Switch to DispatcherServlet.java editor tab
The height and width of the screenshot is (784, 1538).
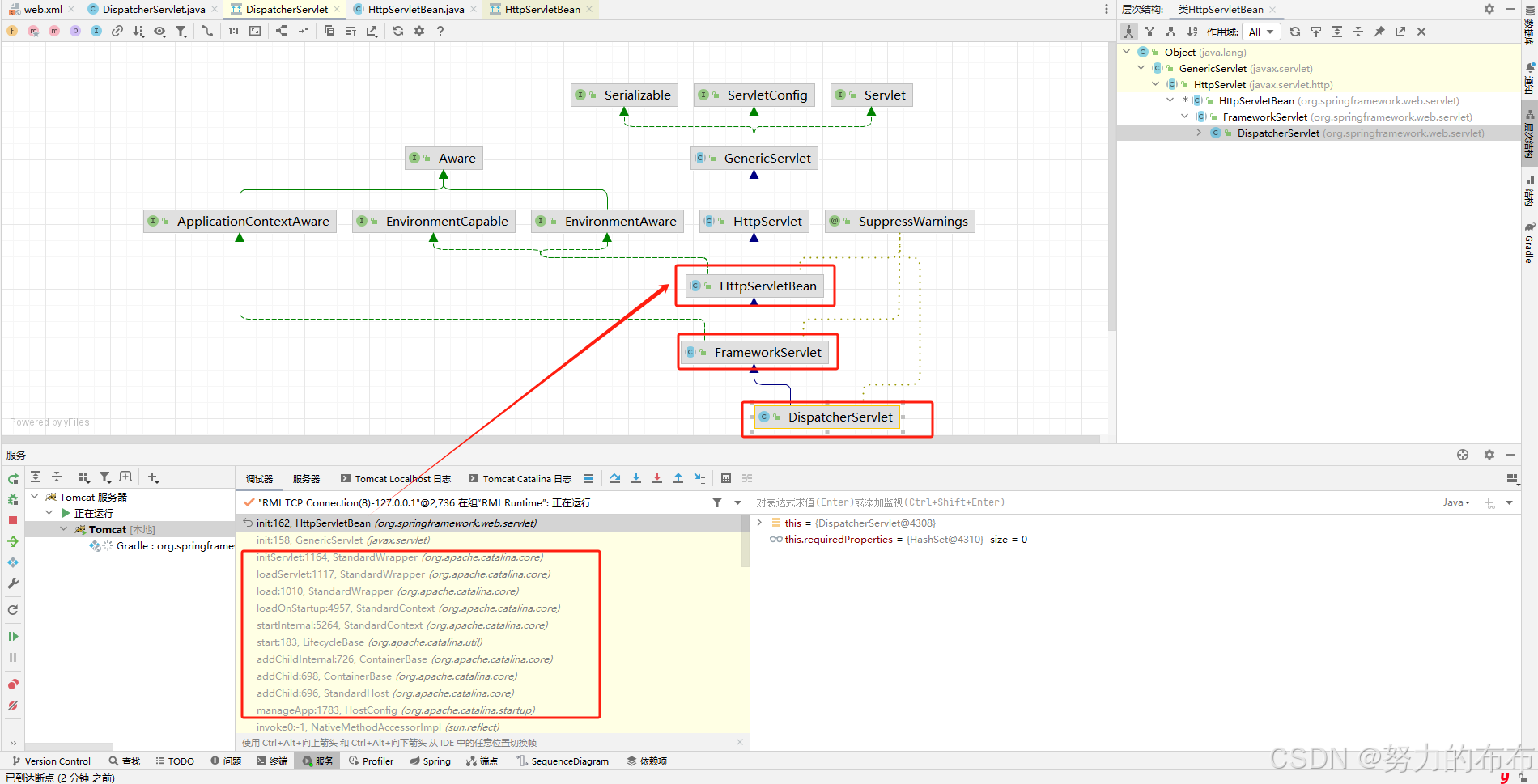tap(153, 10)
